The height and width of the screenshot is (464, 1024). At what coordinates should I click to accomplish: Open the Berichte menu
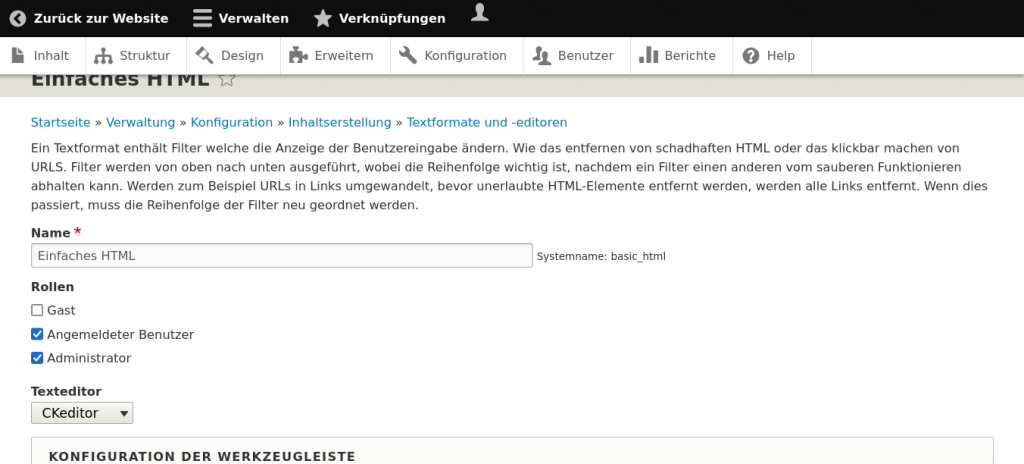coord(678,55)
